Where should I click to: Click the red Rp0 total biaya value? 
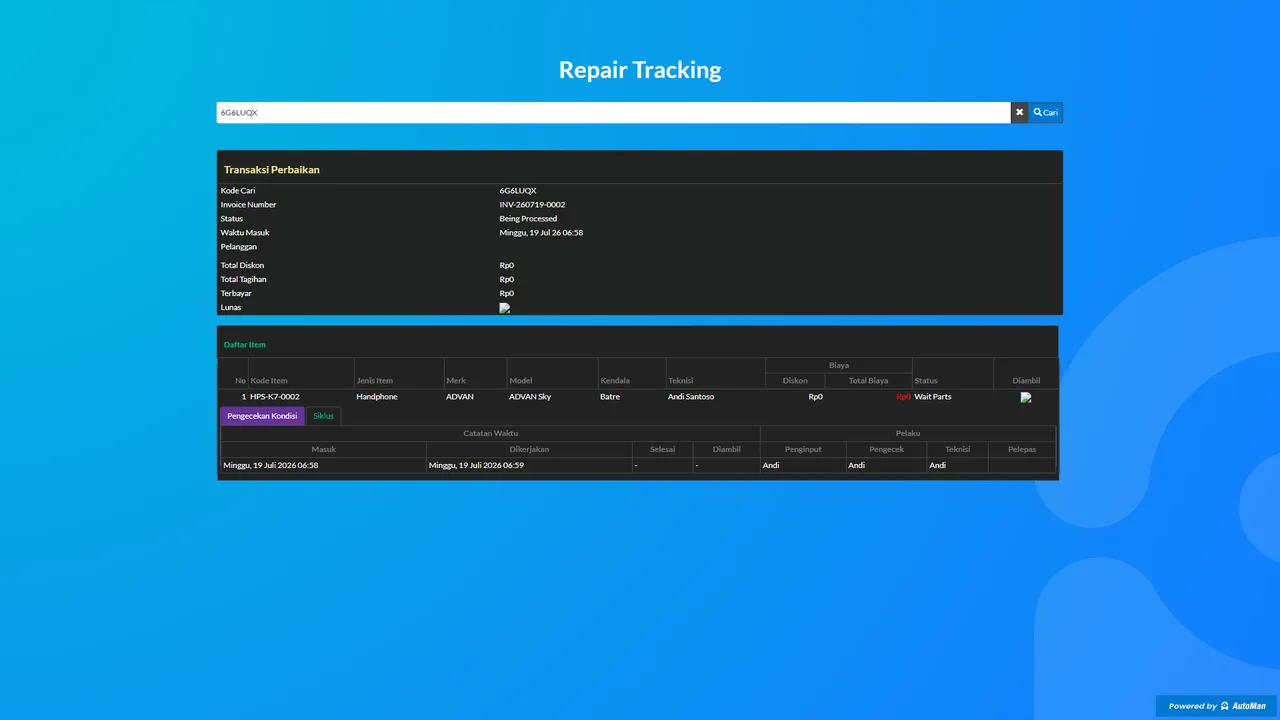[x=903, y=397]
